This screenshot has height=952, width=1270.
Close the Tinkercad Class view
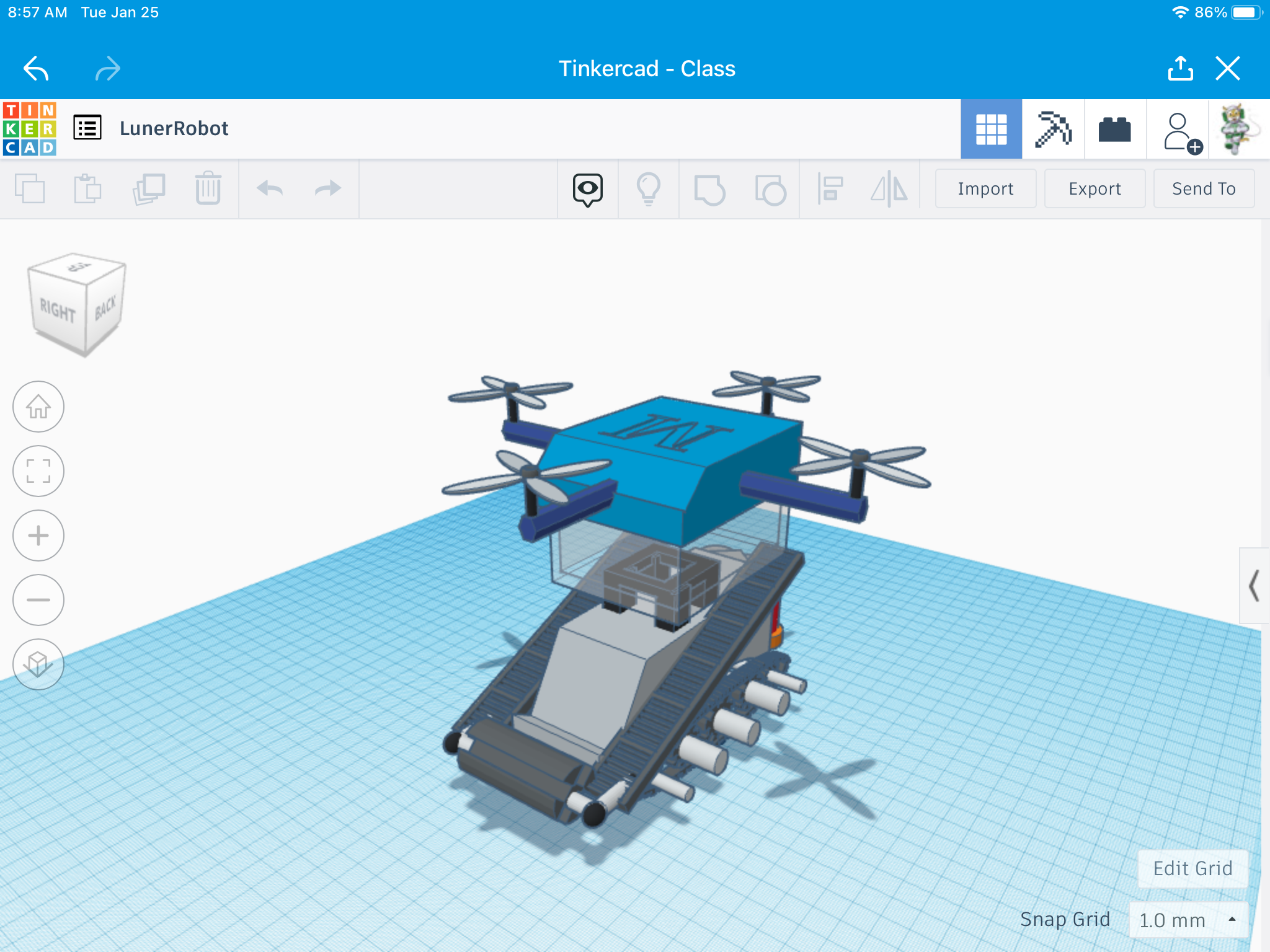pyautogui.click(x=1228, y=68)
